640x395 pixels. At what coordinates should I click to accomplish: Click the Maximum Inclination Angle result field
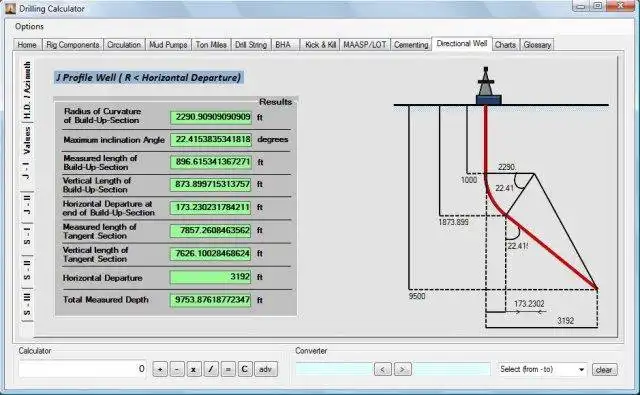coord(211,140)
